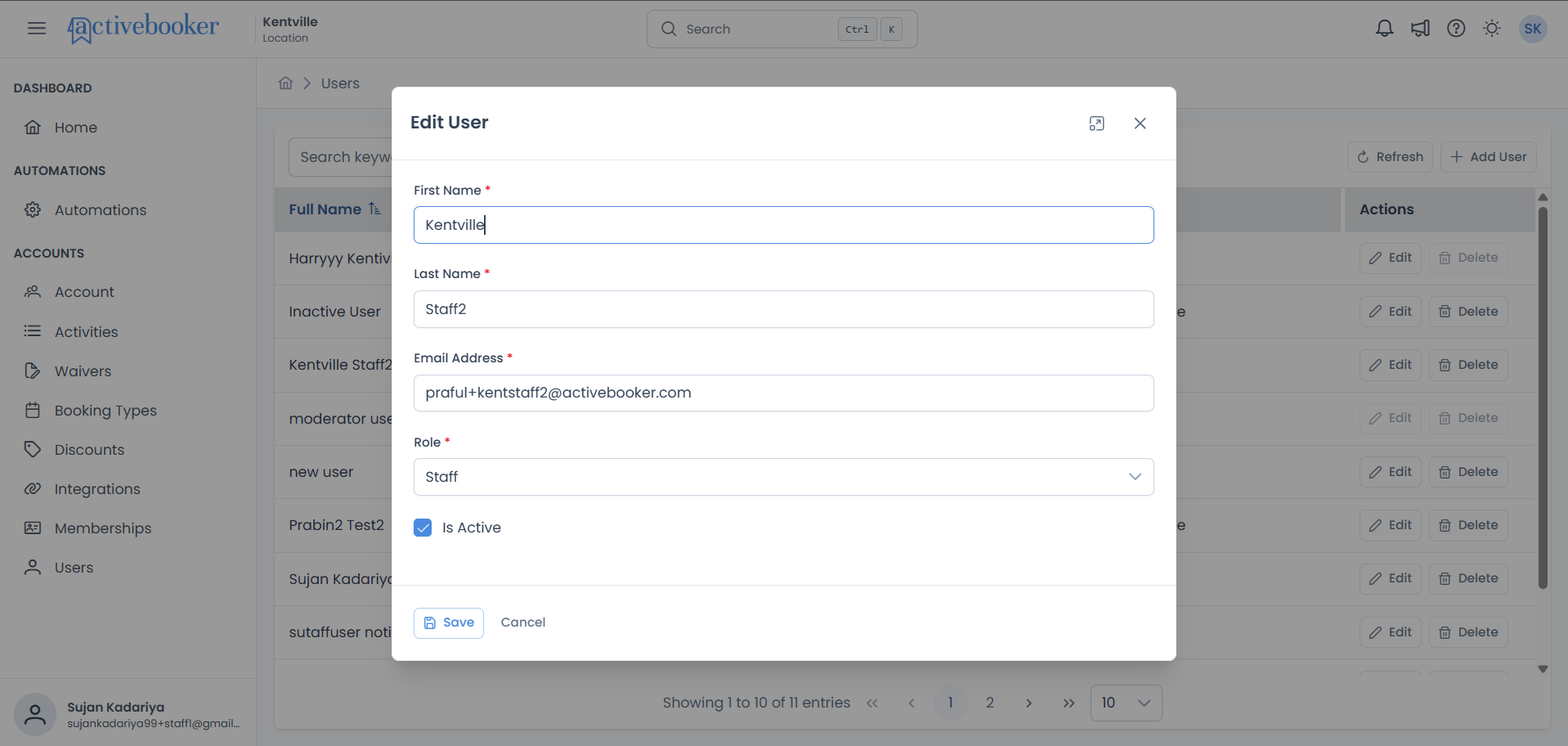Toggle light/dark theme sun icon
The width and height of the screenshot is (1568, 746).
click(x=1492, y=29)
